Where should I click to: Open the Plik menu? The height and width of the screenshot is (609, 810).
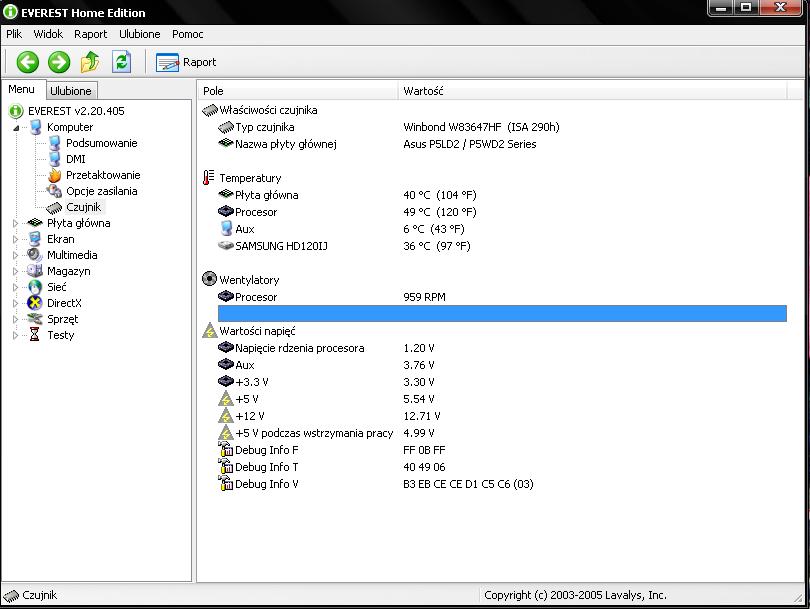click(x=14, y=34)
